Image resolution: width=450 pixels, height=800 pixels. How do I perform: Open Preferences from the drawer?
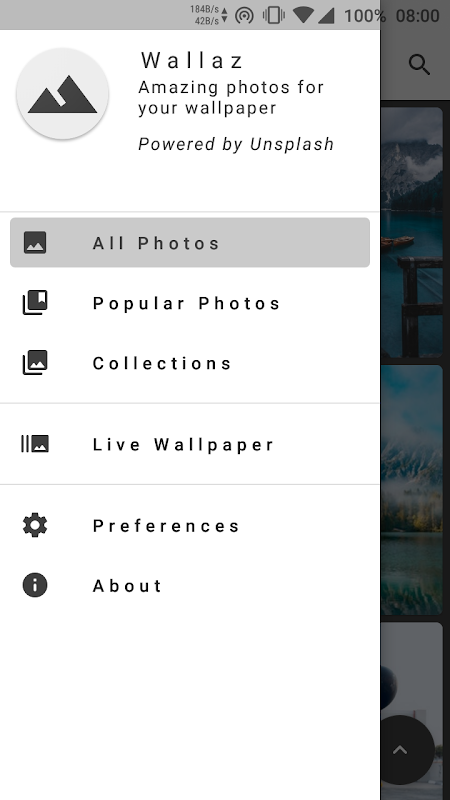point(190,526)
